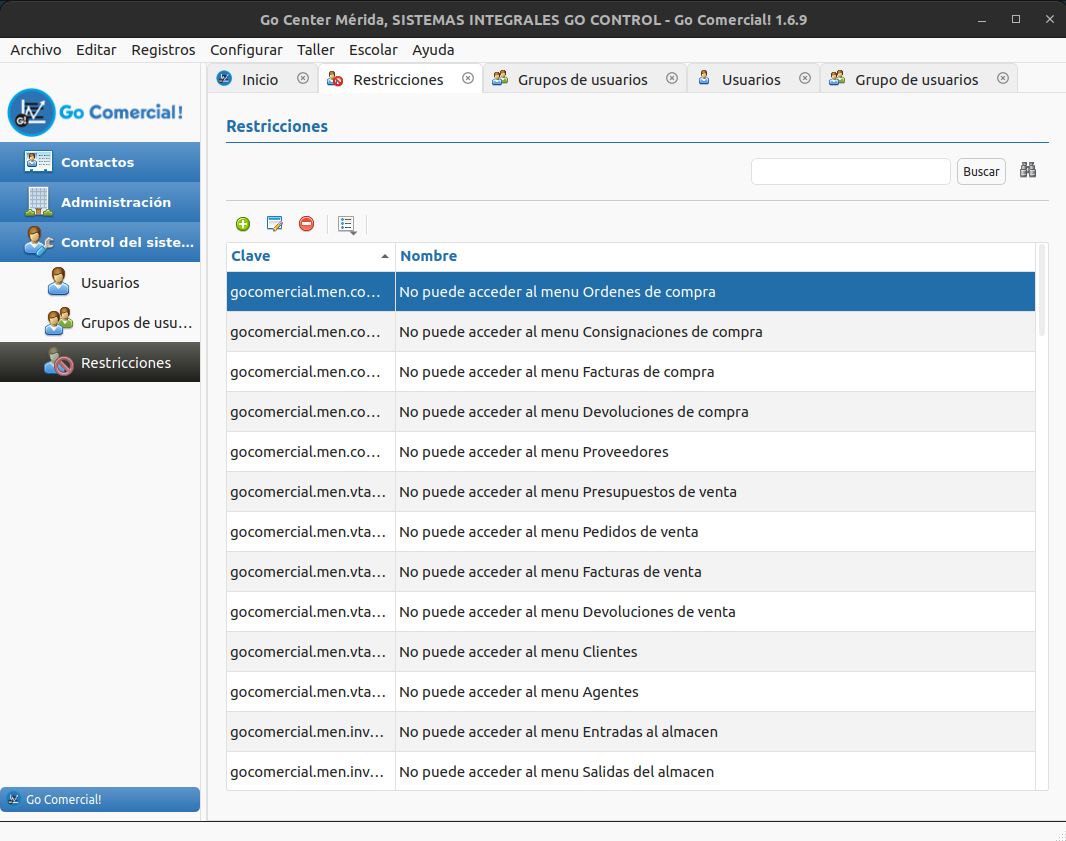Screen dimensions: 1066x841
Task: Click the Go Comercial! status bar button
Action: [100, 799]
